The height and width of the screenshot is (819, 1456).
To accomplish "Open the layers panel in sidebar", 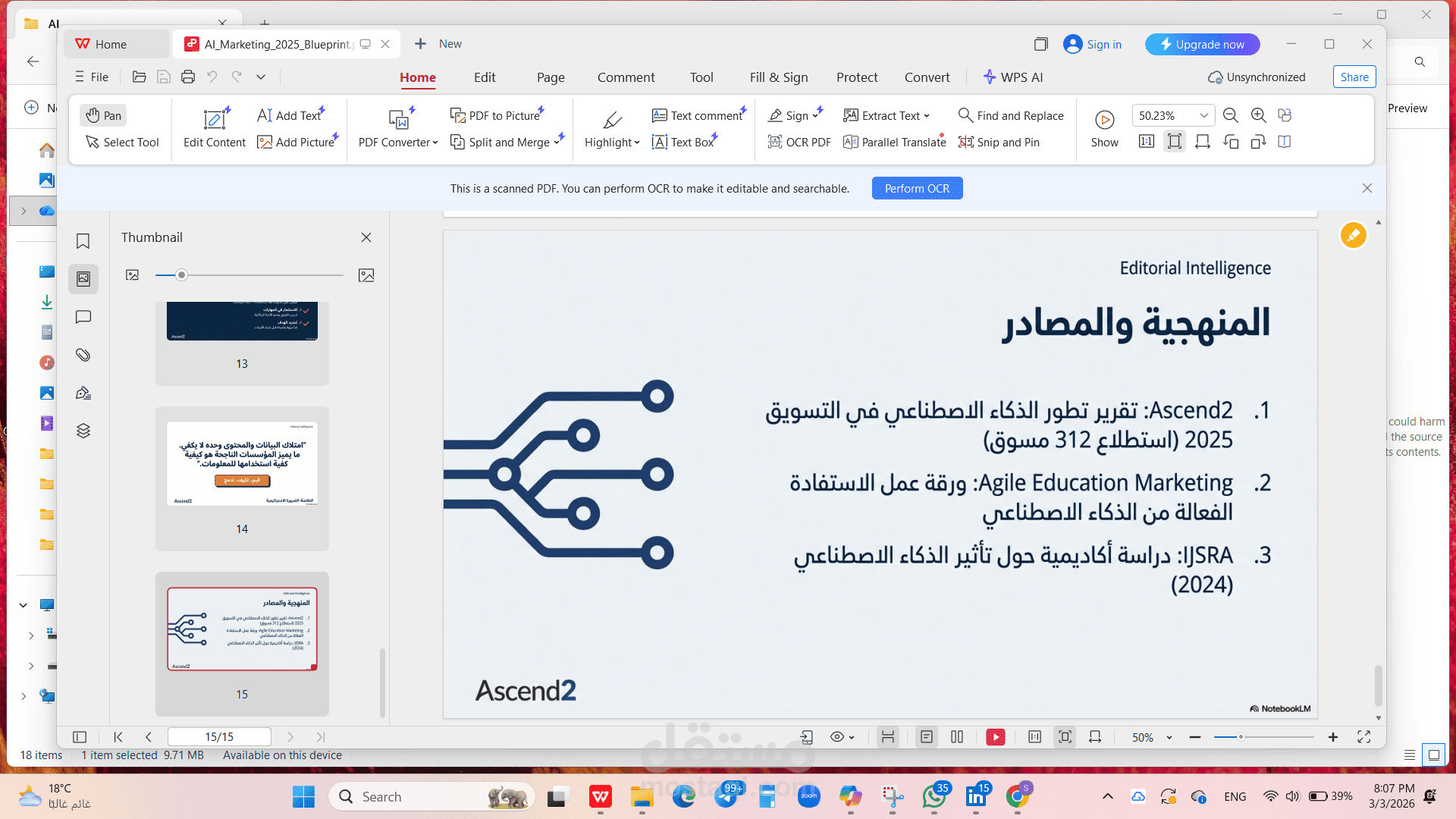I will (83, 431).
